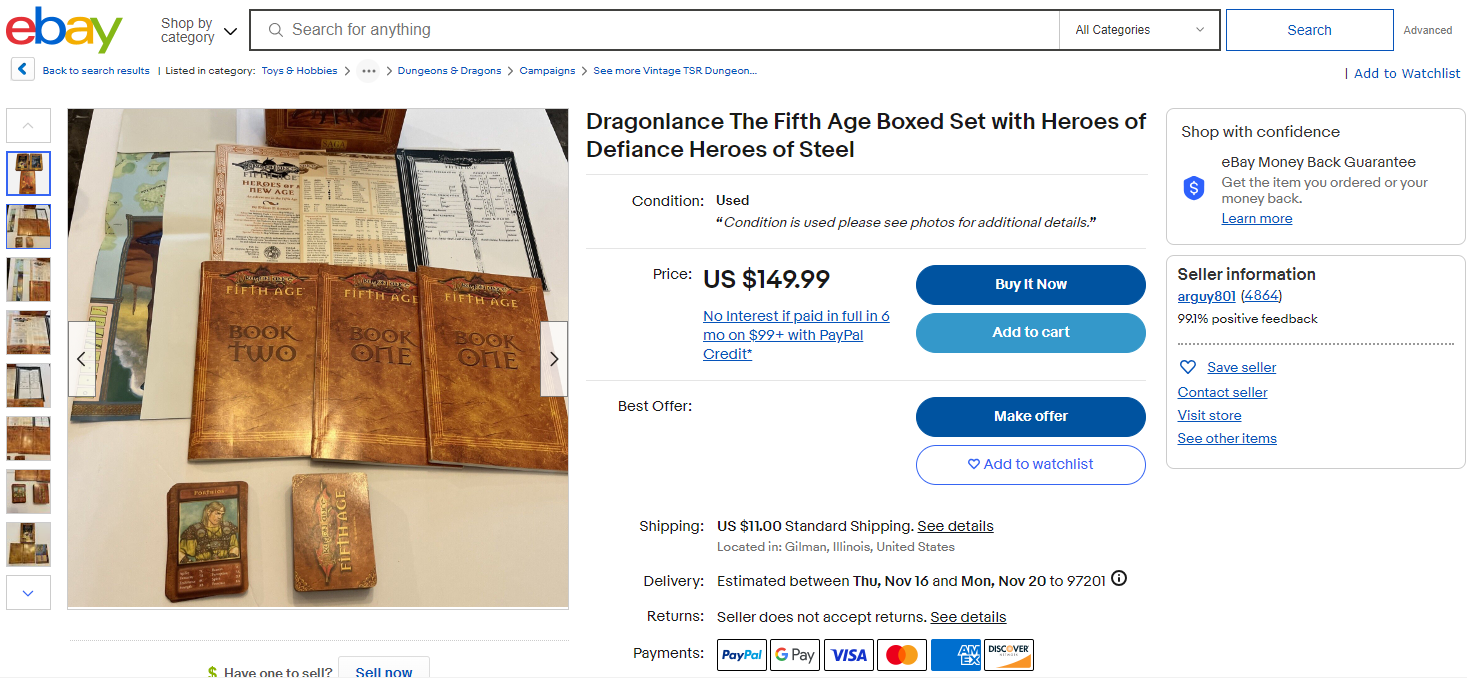
Task: Expand hidden breadcrumb categories ellipsis
Action: pos(369,71)
